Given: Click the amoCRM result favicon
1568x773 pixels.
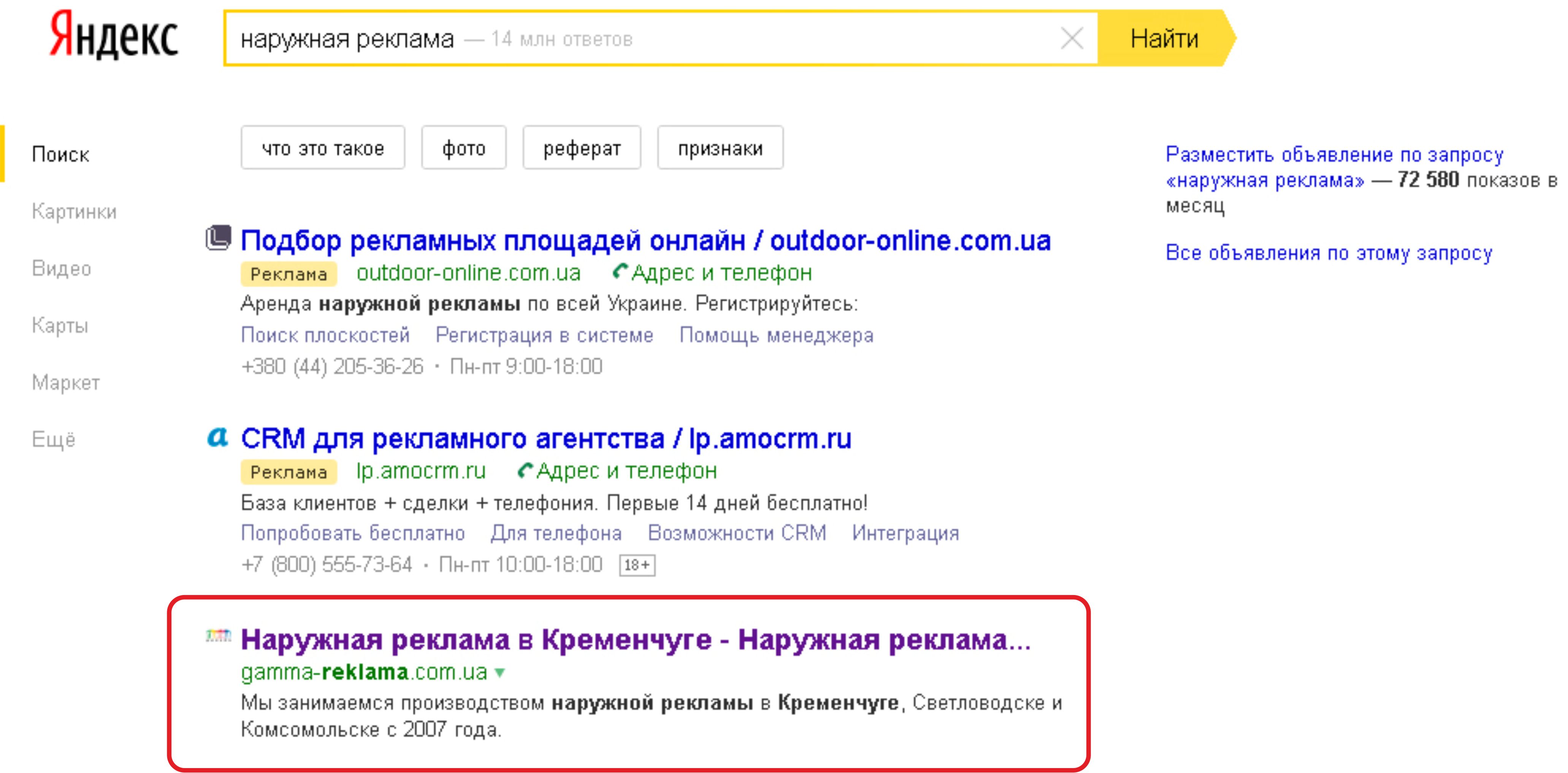Looking at the screenshot, I should [218, 437].
